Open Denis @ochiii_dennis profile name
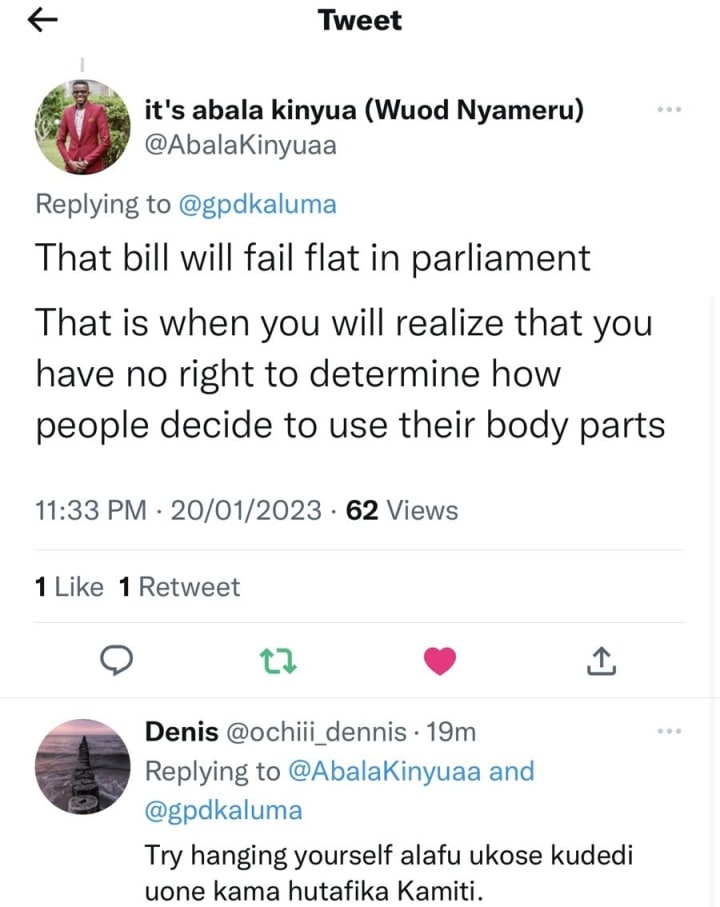This screenshot has height=907, width=720. [x=276, y=732]
